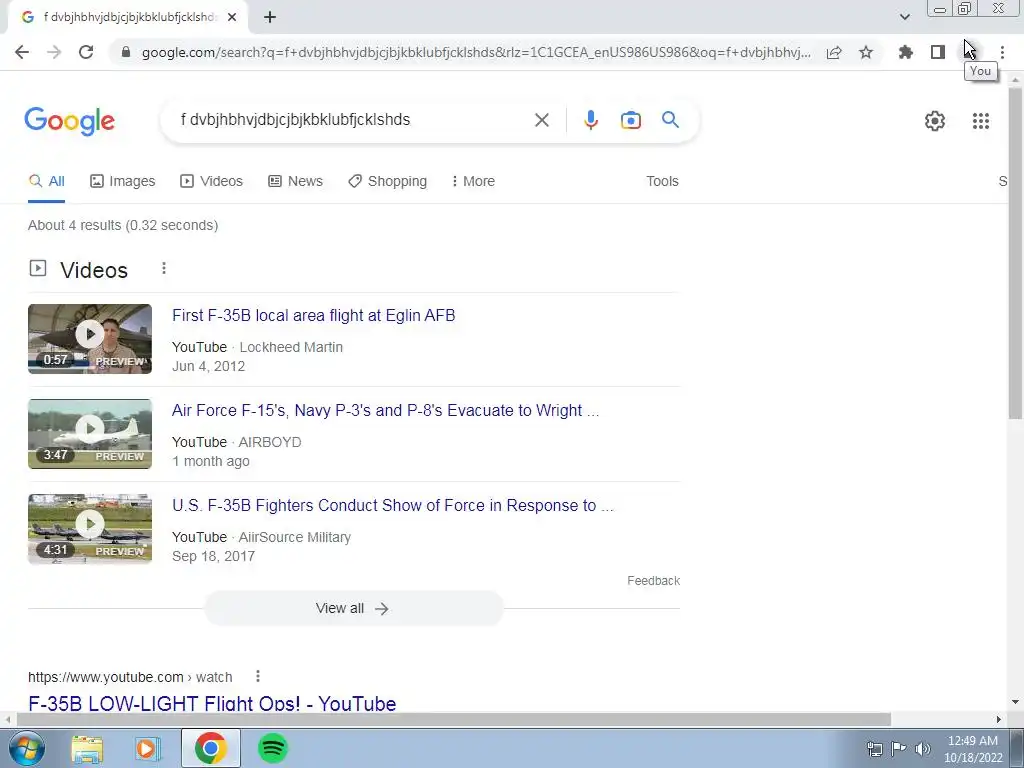Open network status tray icon
1024x768 pixels.
point(874,749)
